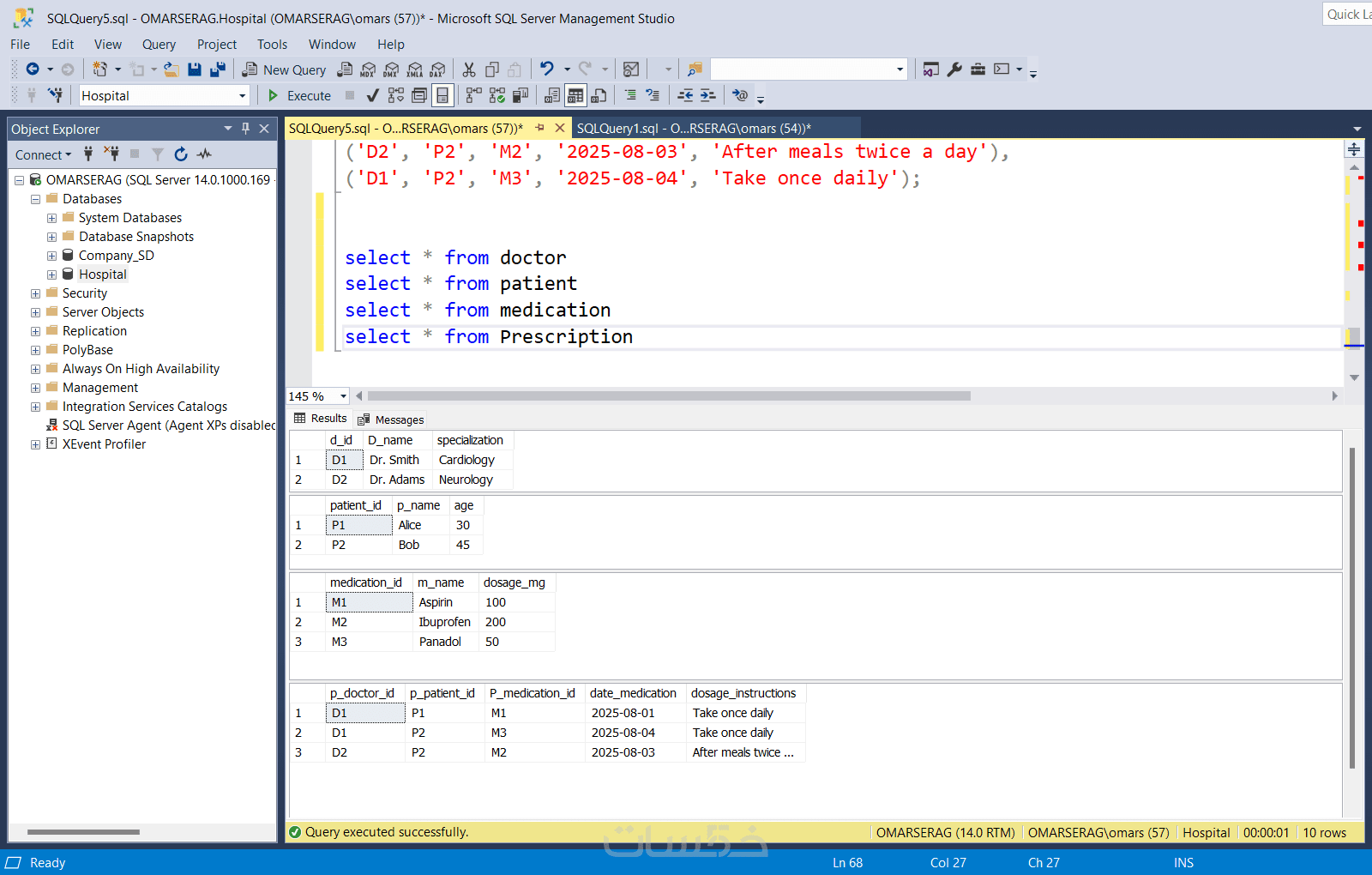
Task: Toggle the Results to Text option
Action: point(552,95)
